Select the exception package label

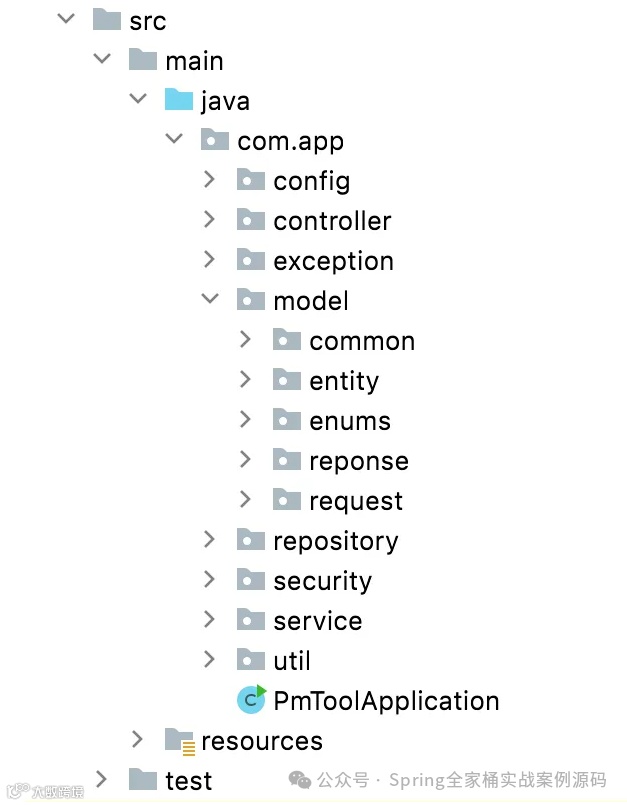(x=333, y=261)
